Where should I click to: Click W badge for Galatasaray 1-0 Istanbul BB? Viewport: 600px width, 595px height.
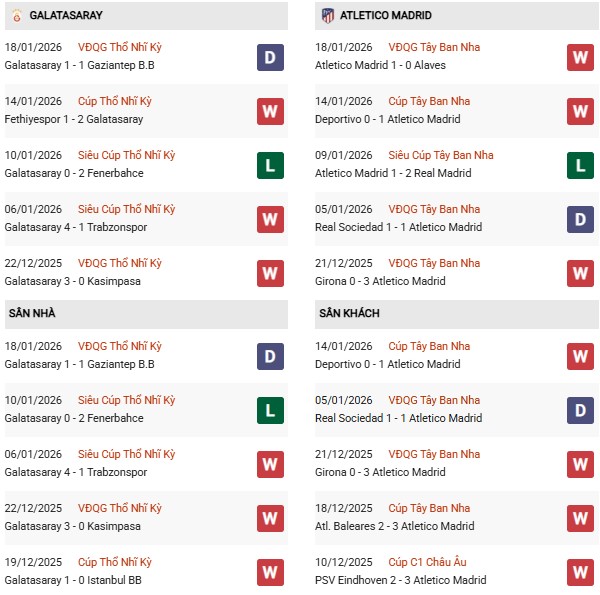[270, 572]
